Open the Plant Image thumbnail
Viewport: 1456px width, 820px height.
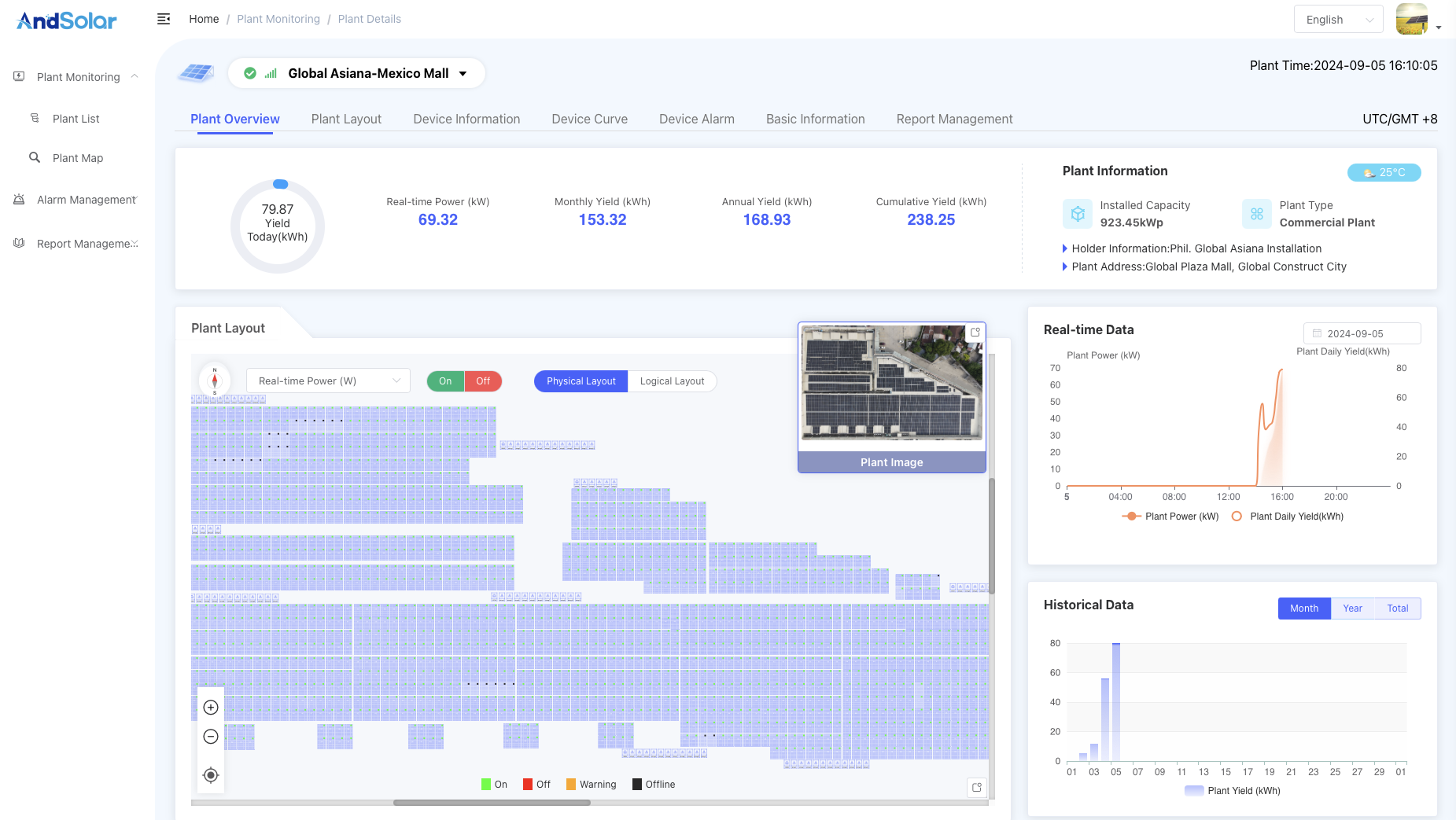point(891,383)
